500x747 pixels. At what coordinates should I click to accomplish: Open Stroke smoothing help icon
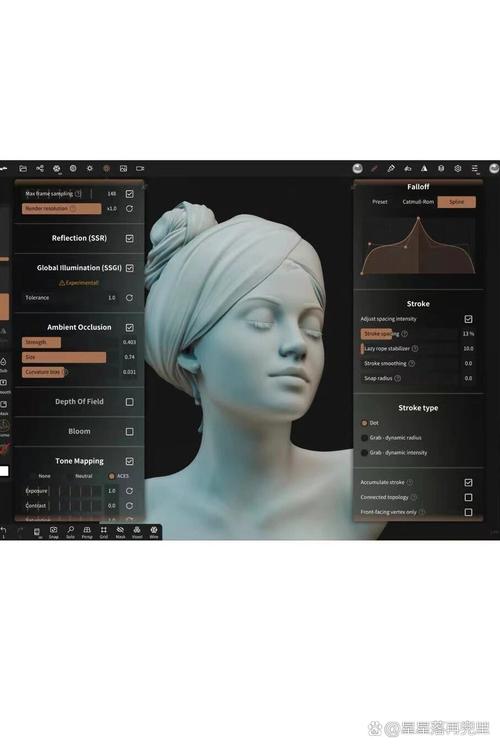click(x=412, y=363)
